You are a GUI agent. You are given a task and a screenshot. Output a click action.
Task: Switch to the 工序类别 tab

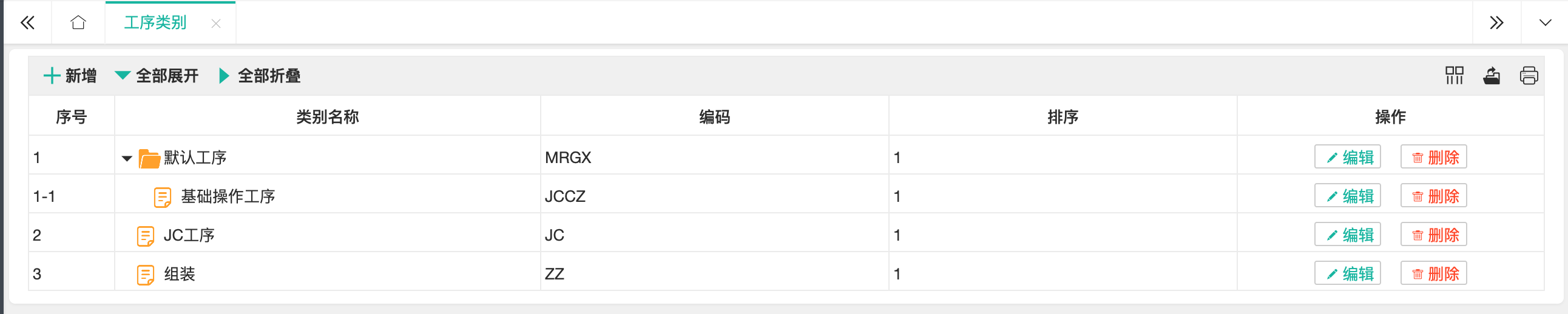[x=155, y=23]
